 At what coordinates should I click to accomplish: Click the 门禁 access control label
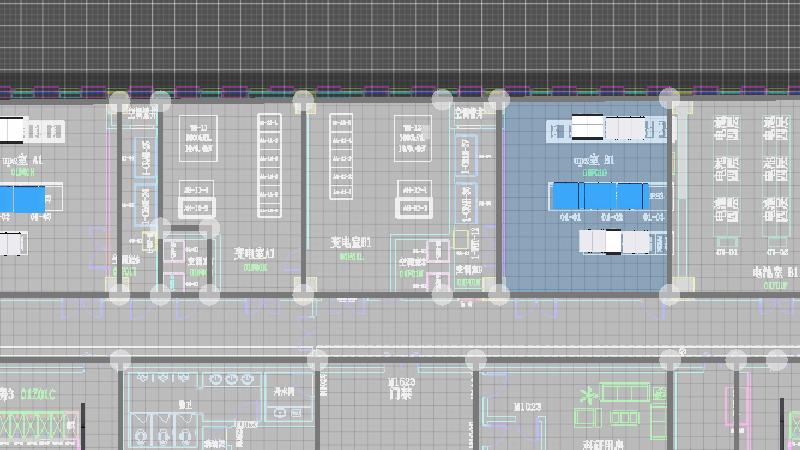[x=401, y=393]
